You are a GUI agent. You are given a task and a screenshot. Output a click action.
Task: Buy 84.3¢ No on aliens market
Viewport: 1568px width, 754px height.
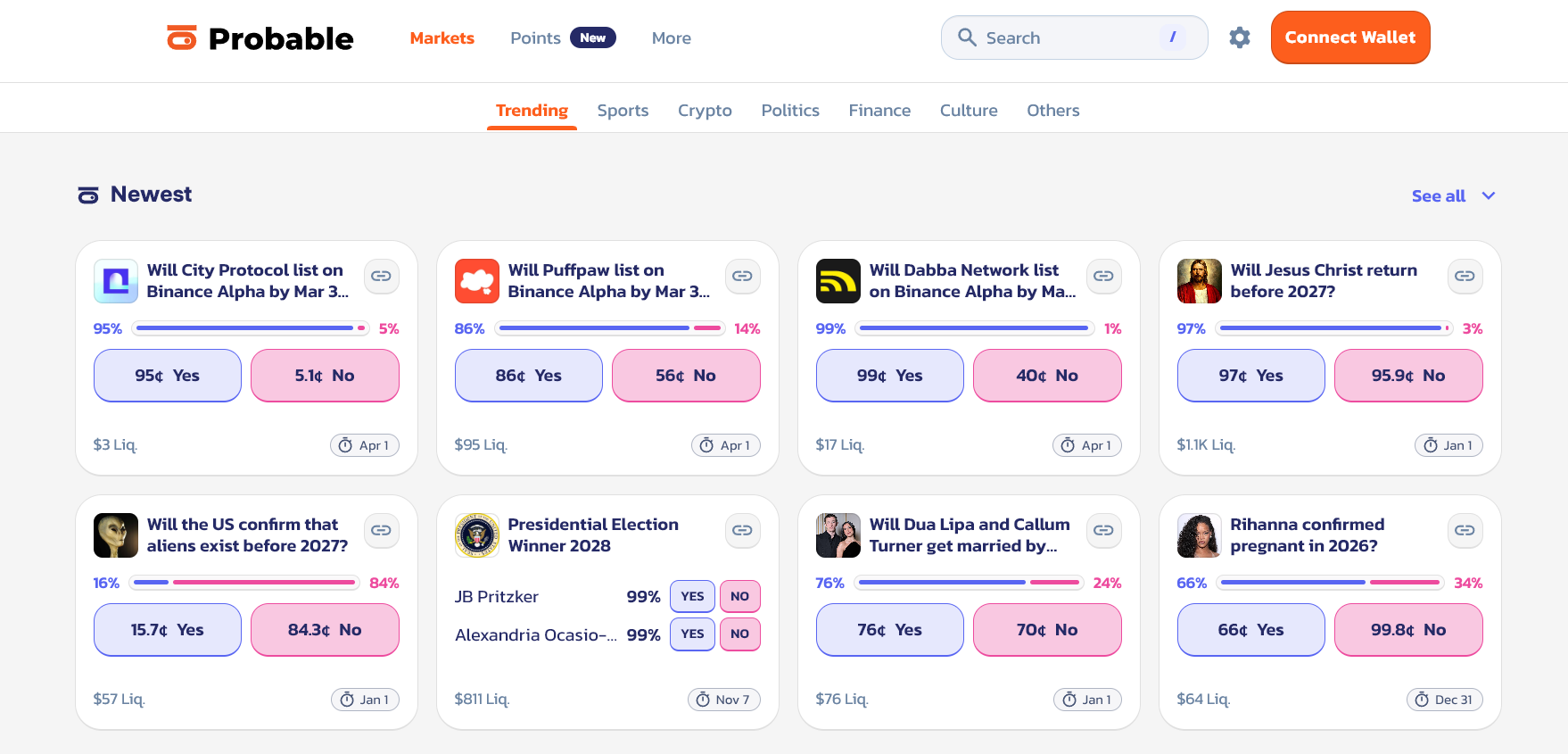point(325,630)
